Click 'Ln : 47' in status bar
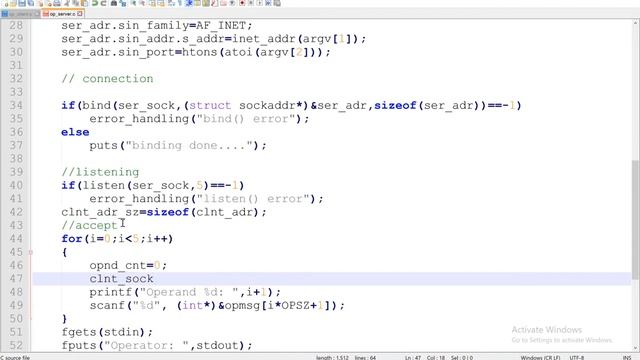Image resolution: width=640 pixels, height=360 pixels. click(x=413, y=358)
